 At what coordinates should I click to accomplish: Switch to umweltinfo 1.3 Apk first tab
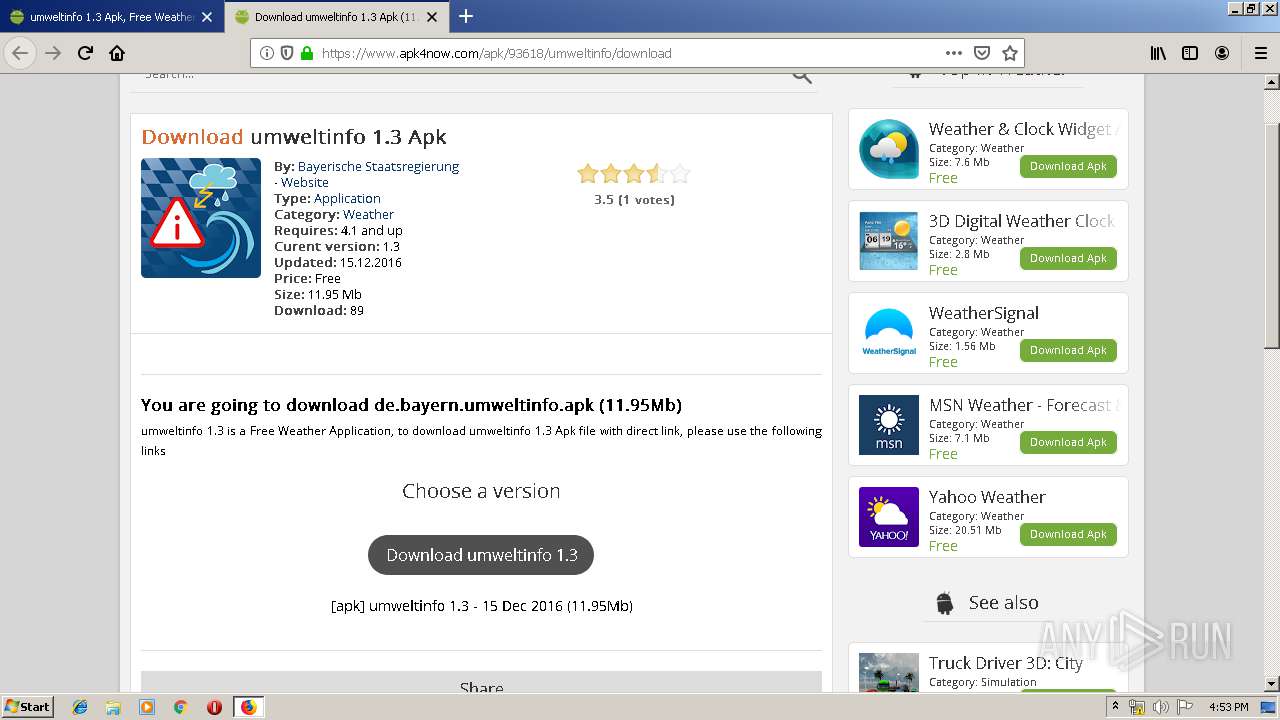pos(111,17)
